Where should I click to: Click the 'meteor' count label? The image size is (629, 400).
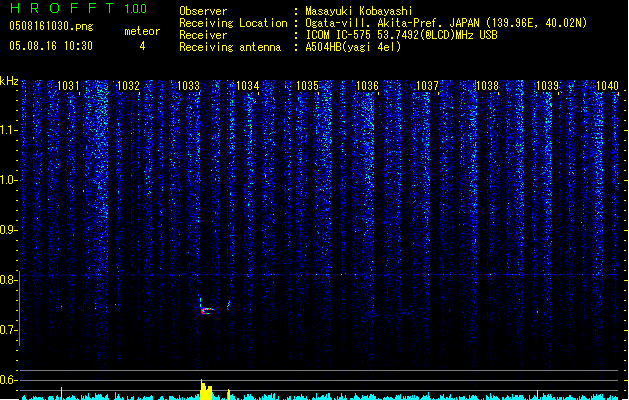click(142, 31)
